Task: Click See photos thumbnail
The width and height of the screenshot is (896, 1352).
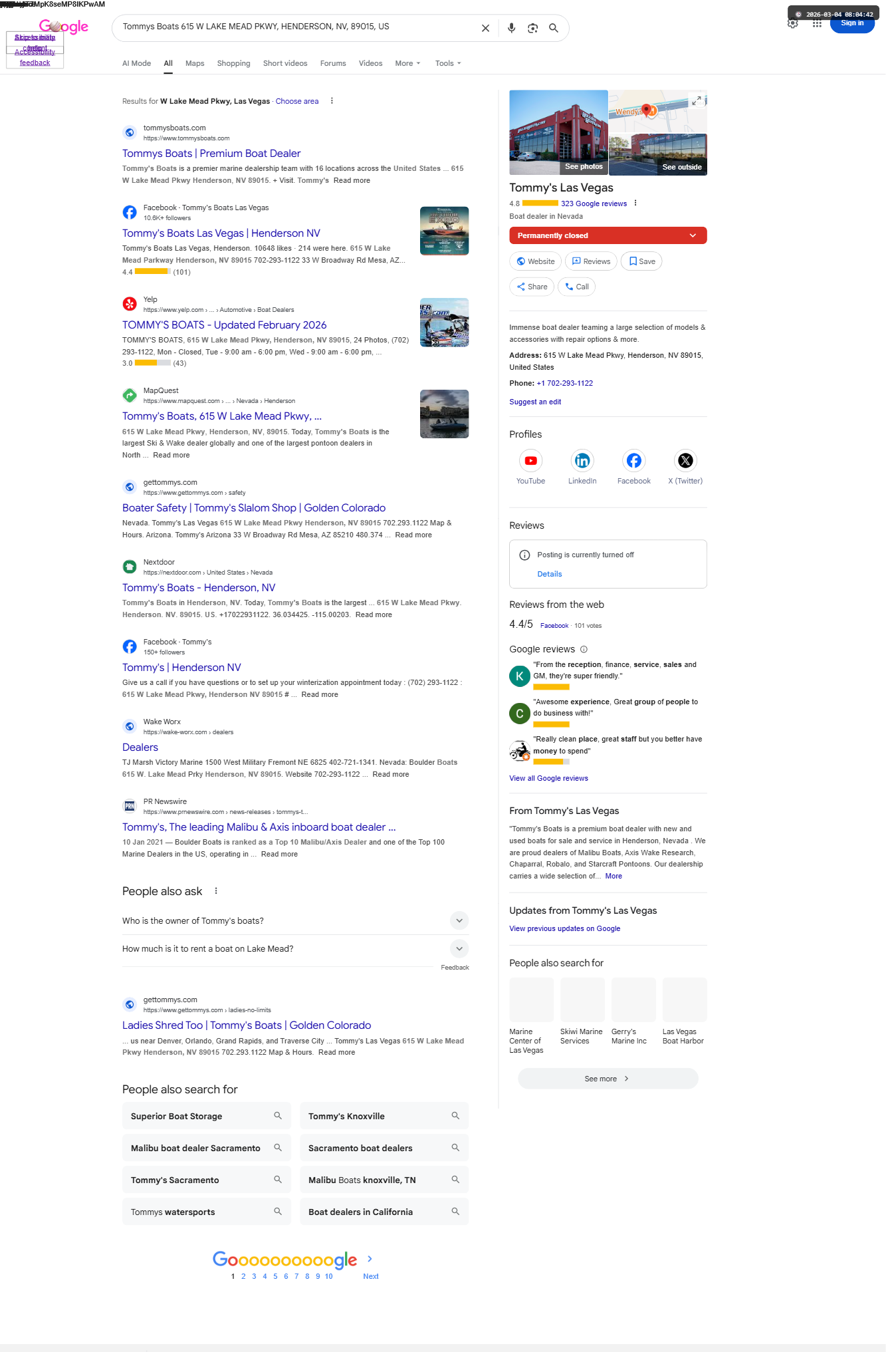Action: point(558,132)
